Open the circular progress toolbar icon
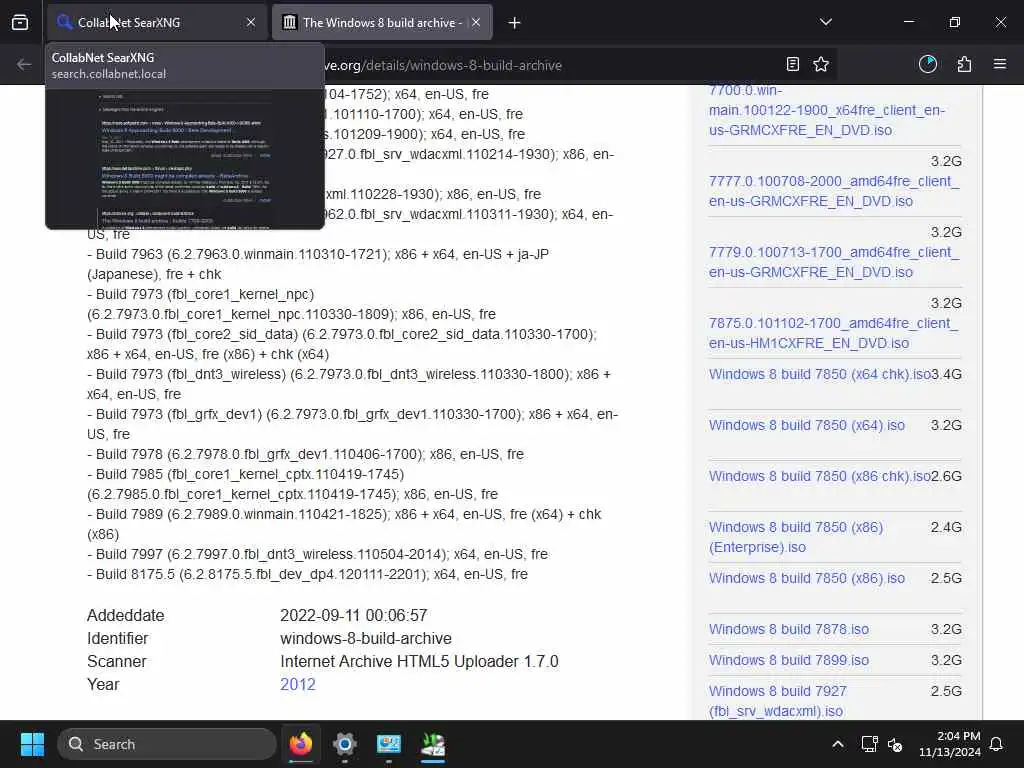Viewport: 1024px width, 768px height. click(927, 64)
